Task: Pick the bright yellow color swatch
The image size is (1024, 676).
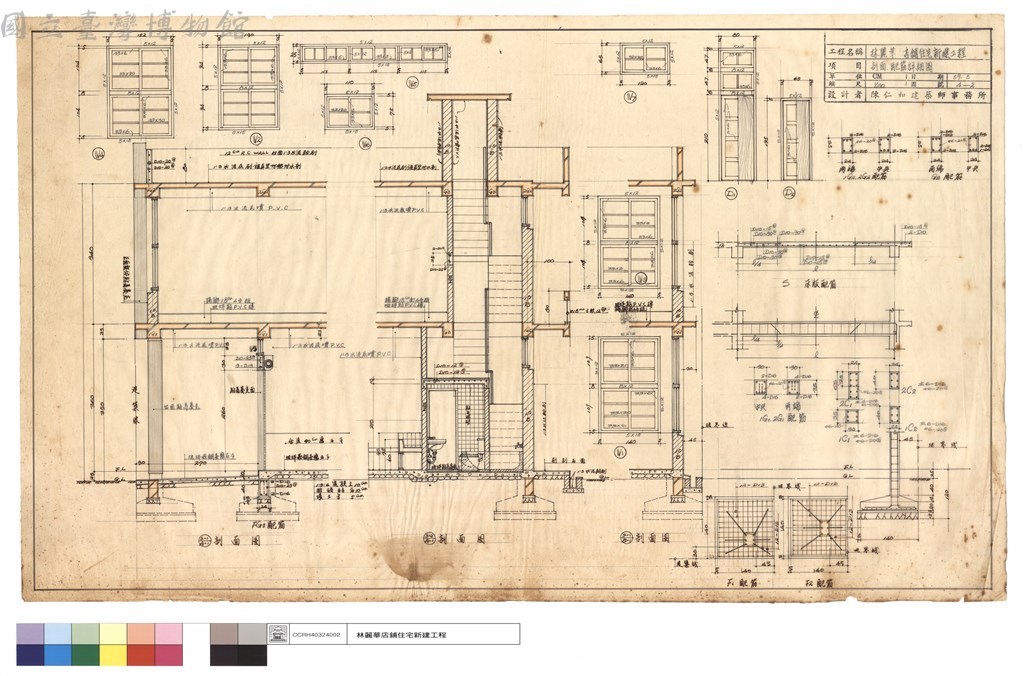Action: point(113,655)
